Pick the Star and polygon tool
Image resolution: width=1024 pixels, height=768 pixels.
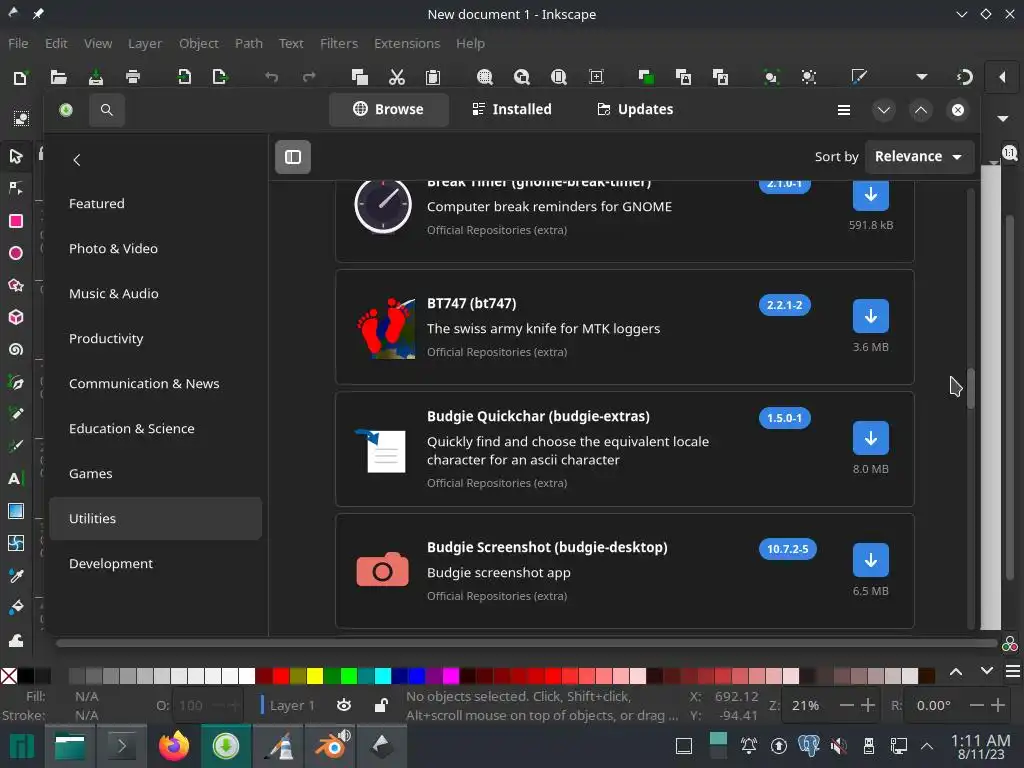(16, 285)
